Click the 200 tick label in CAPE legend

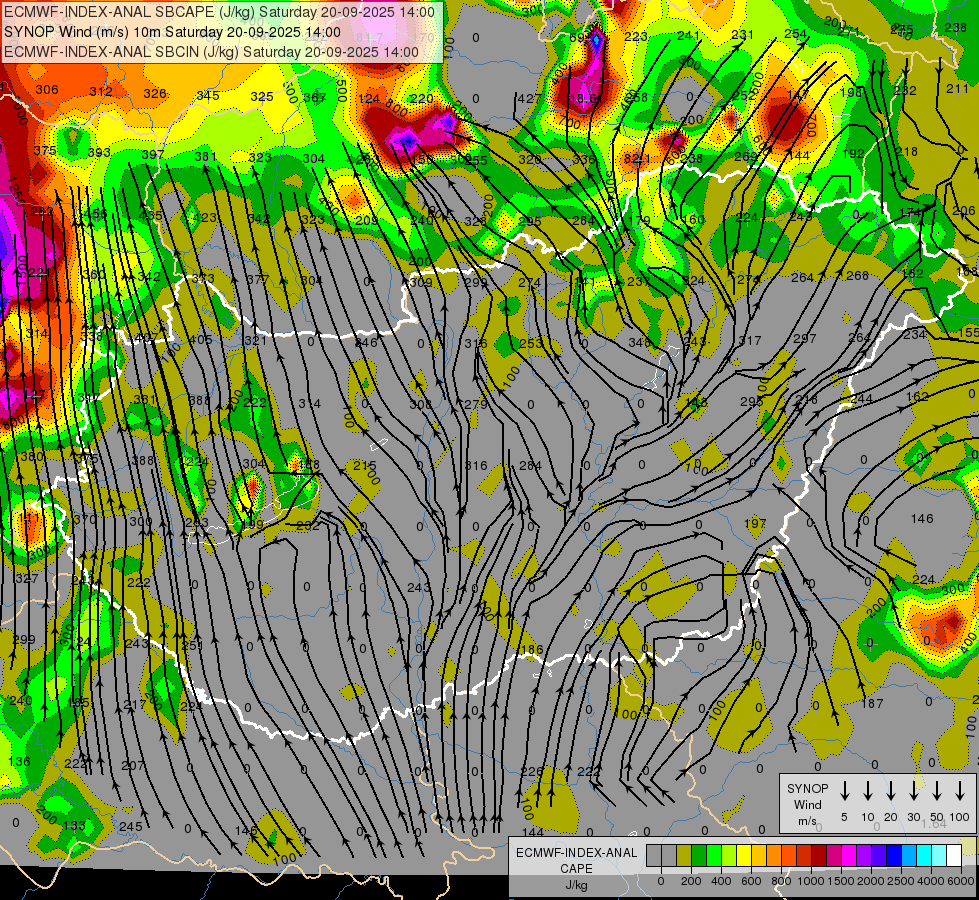[691, 881]
